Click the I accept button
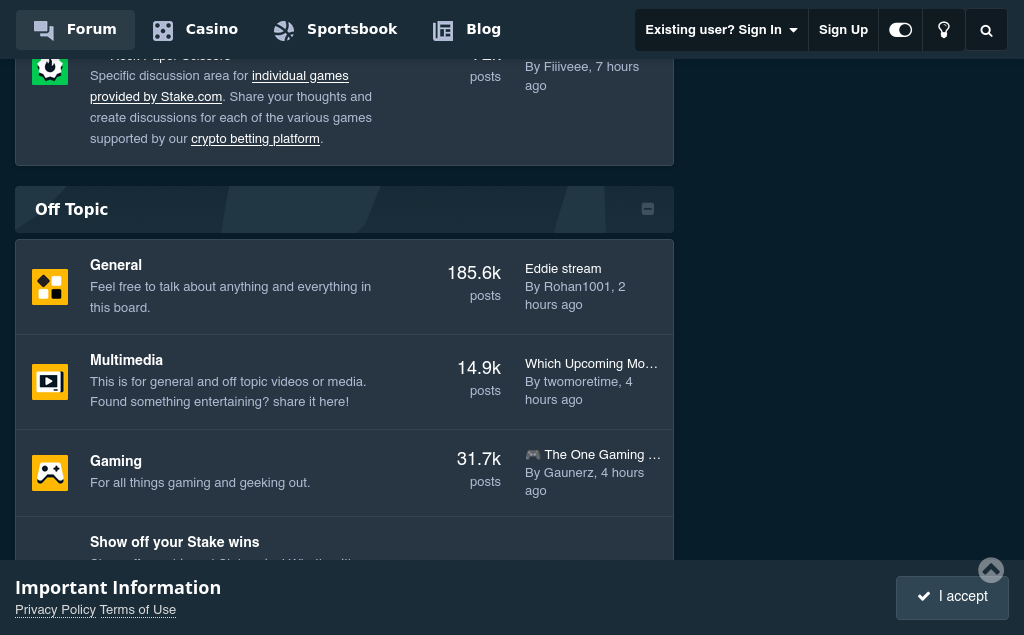 pos(952,597)
